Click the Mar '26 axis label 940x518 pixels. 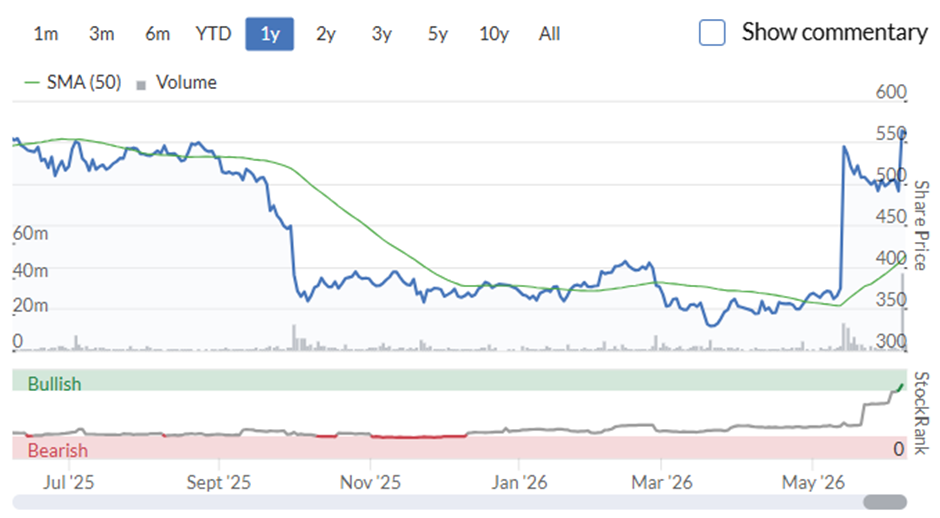662,482
